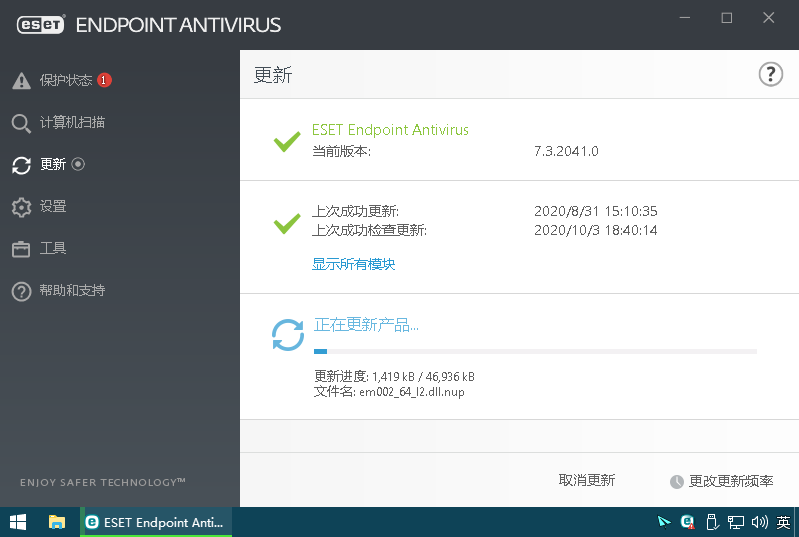The image size is (799, 537).
Task: Click the green checkmark beside ESET Endpoint Antivirus
Action: 287,141
